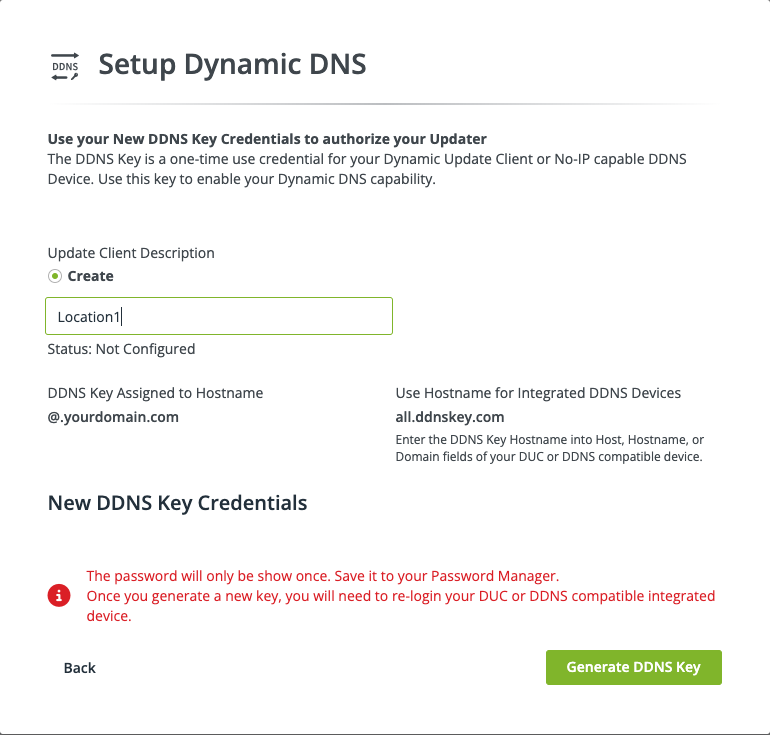
Task: Click the horizontal divider under the title
Action: click(385, 104)
